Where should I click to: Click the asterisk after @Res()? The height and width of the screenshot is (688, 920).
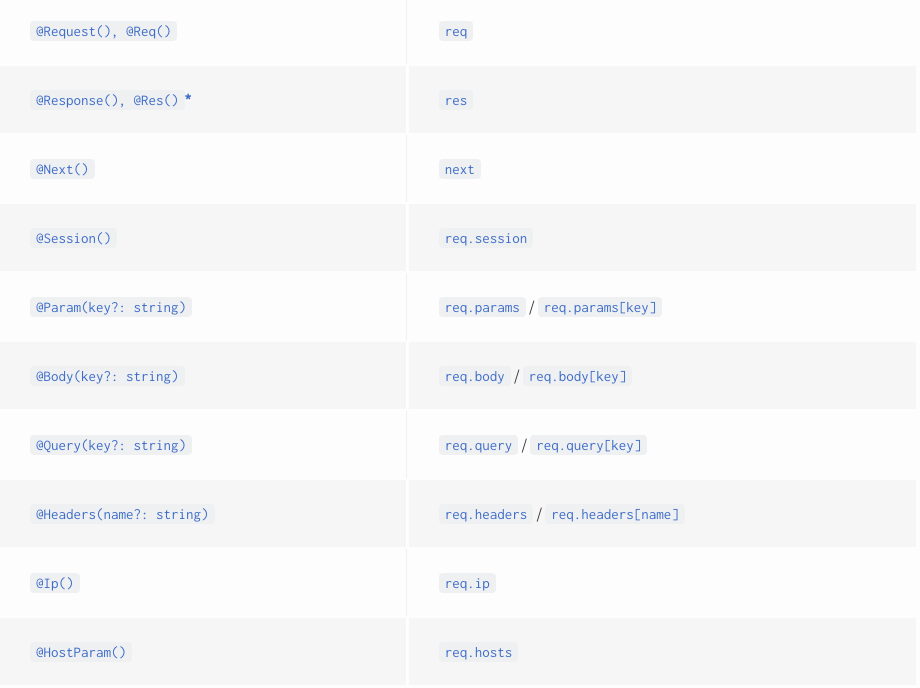pos(188,97)
